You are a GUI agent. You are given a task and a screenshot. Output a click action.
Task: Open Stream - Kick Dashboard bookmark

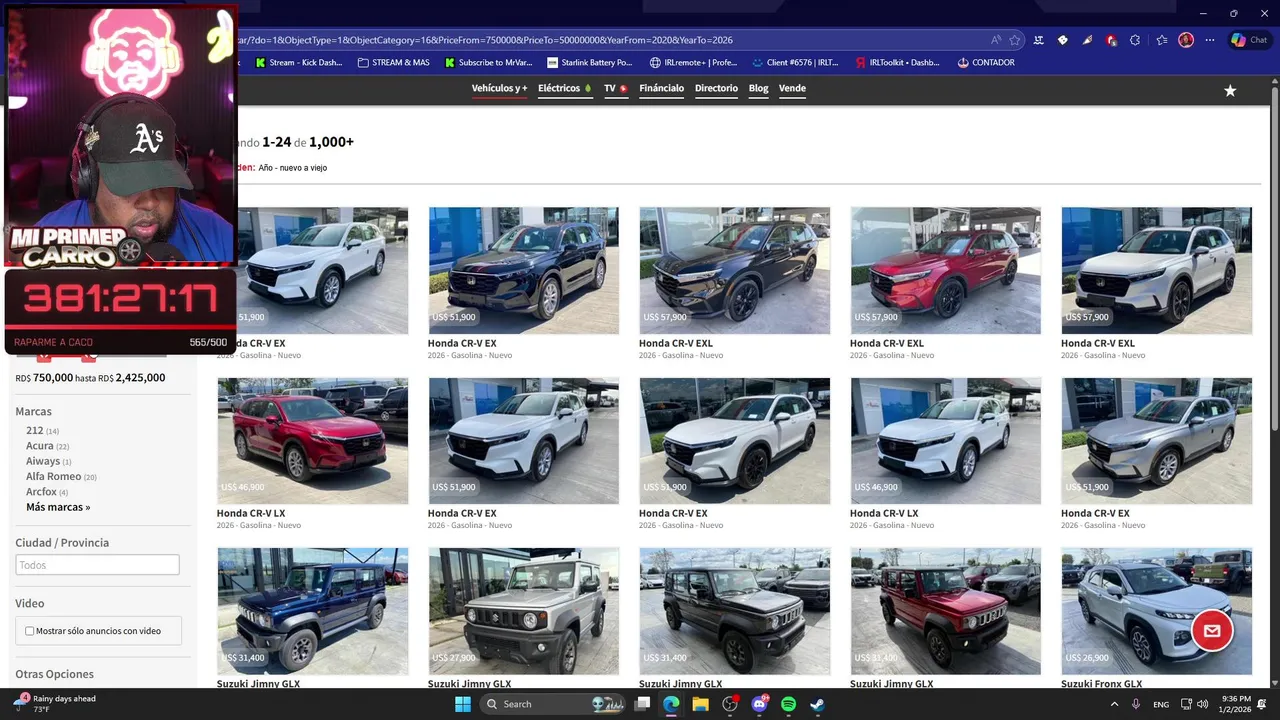coord(299,62)
